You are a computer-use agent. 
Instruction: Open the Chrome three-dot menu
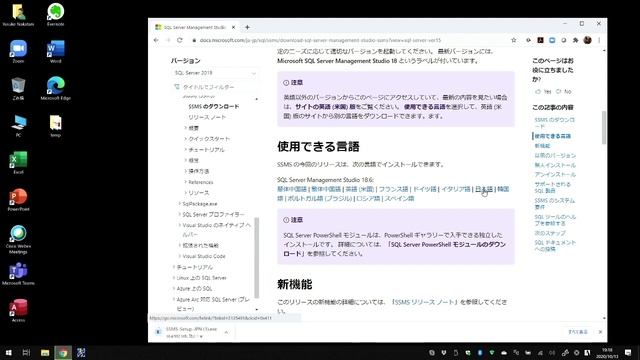coord(599,40)
